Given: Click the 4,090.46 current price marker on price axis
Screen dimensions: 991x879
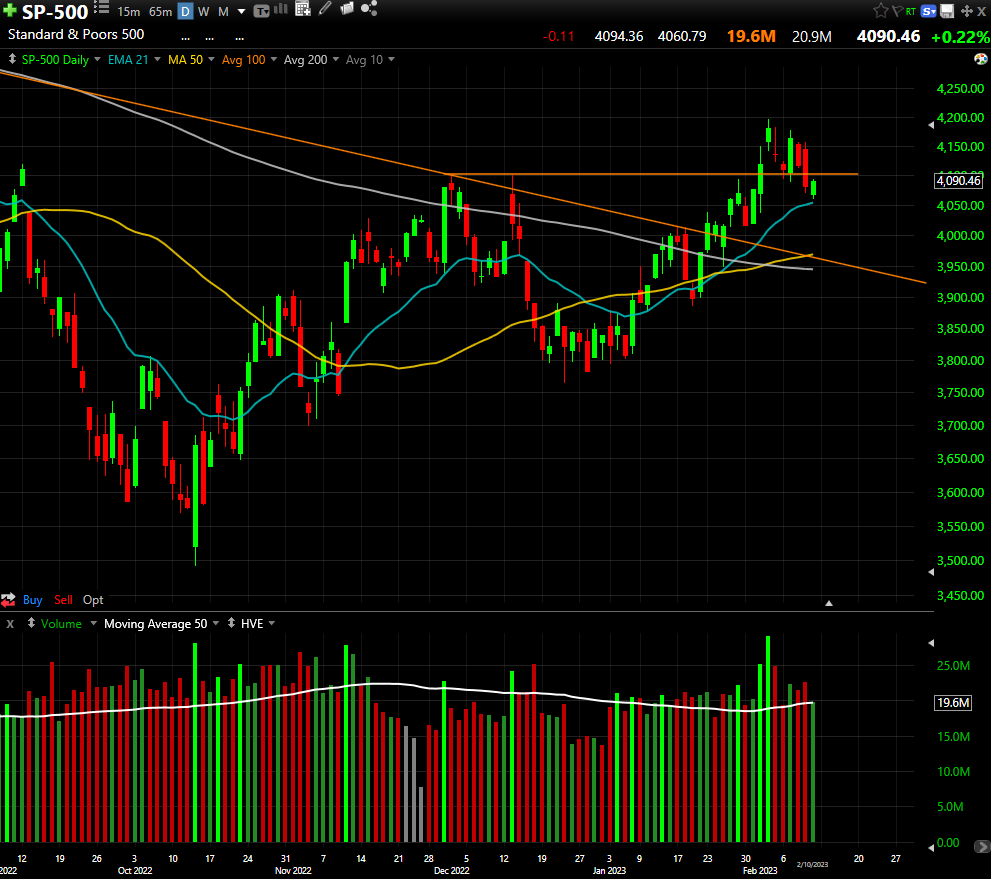Looking at the screenshot, I should coord(959,181).
